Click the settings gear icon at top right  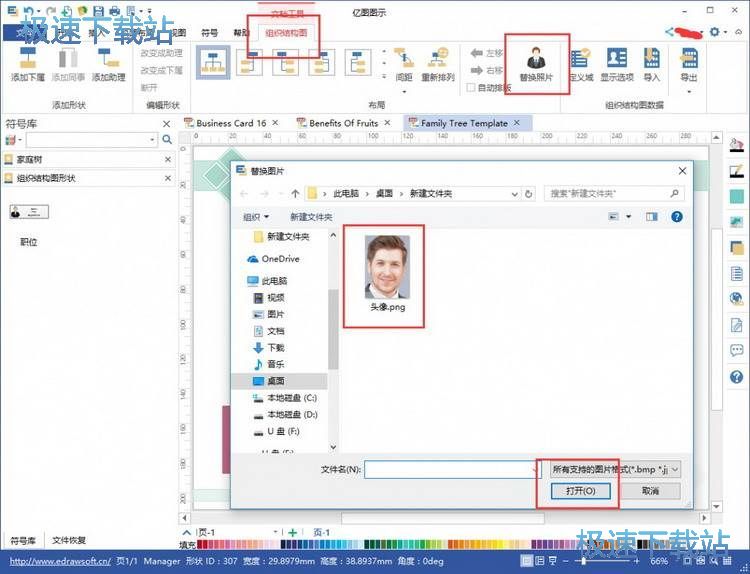pos(715,32)
